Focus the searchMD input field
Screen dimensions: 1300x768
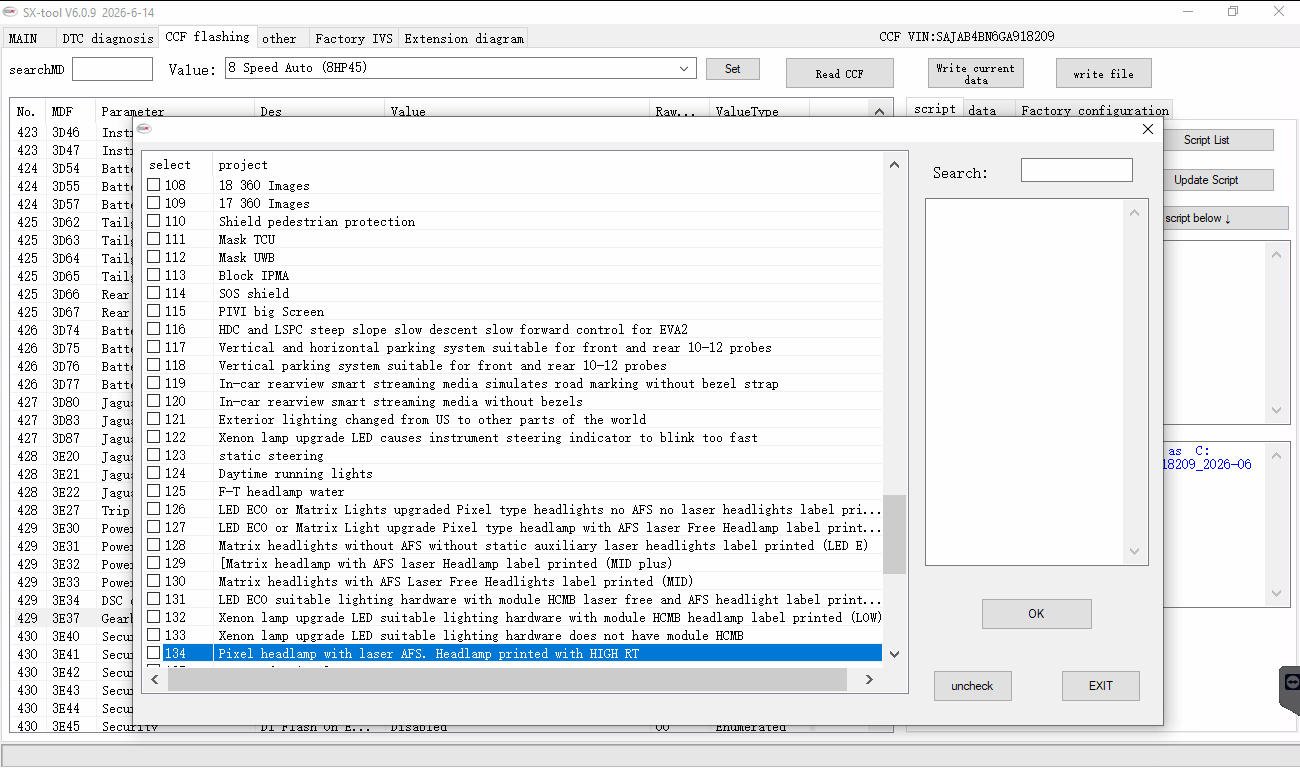point(112,69)
